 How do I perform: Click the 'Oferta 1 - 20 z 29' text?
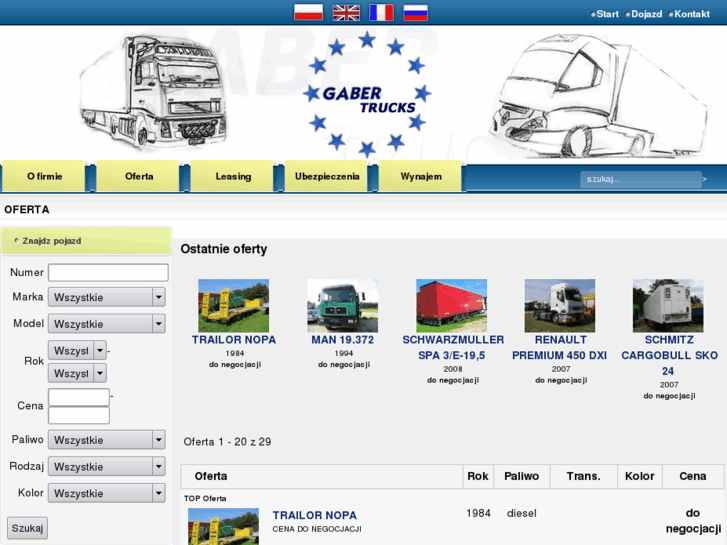click(x=227, y=442)
